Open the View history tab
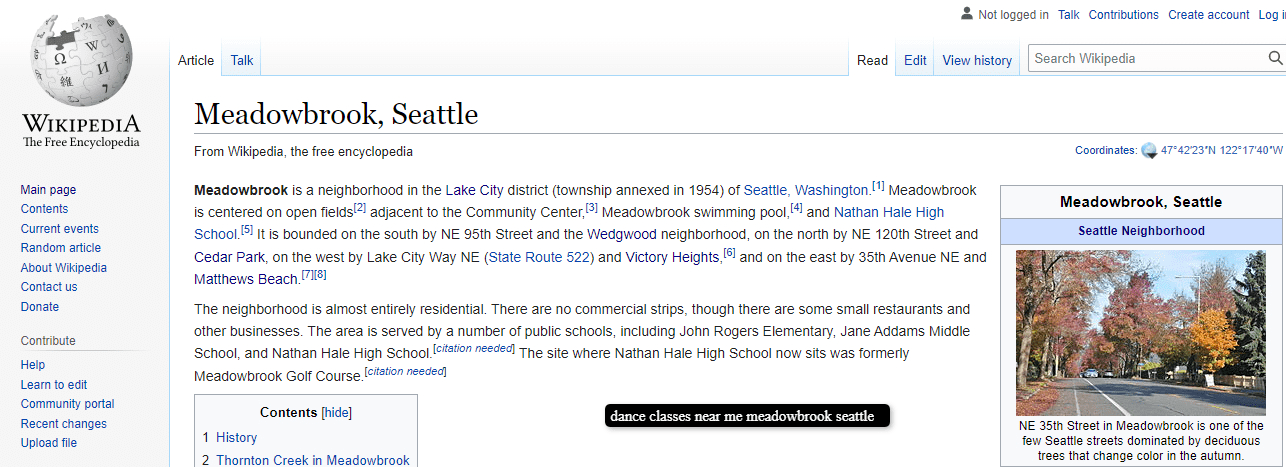 point(977,60)
